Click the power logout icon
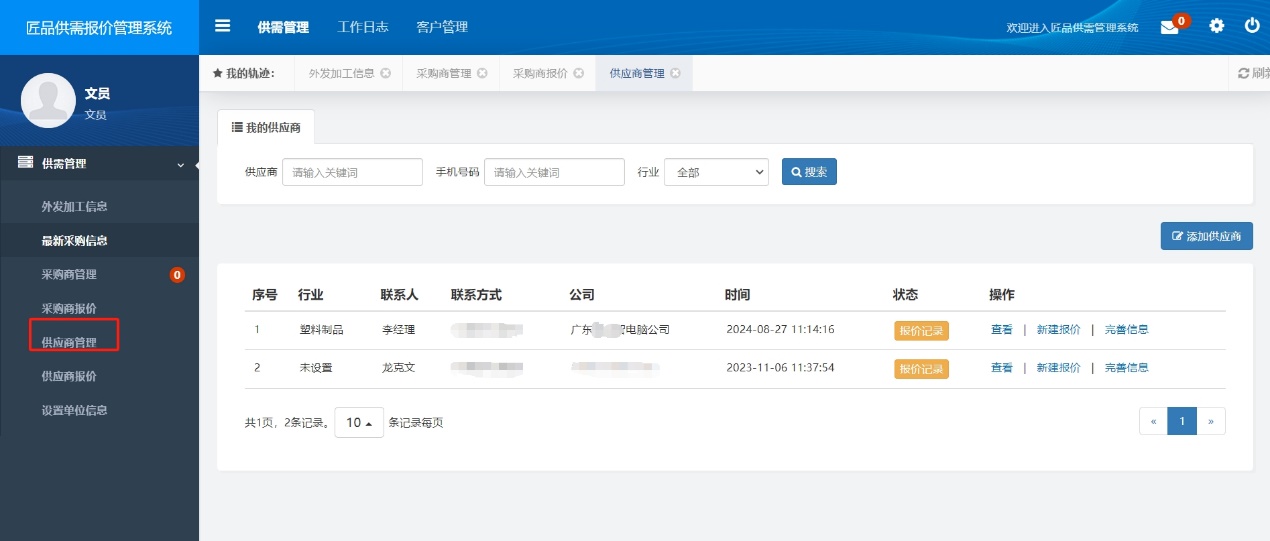Viewport: 1270px width, 541px height. [1252, 26]
